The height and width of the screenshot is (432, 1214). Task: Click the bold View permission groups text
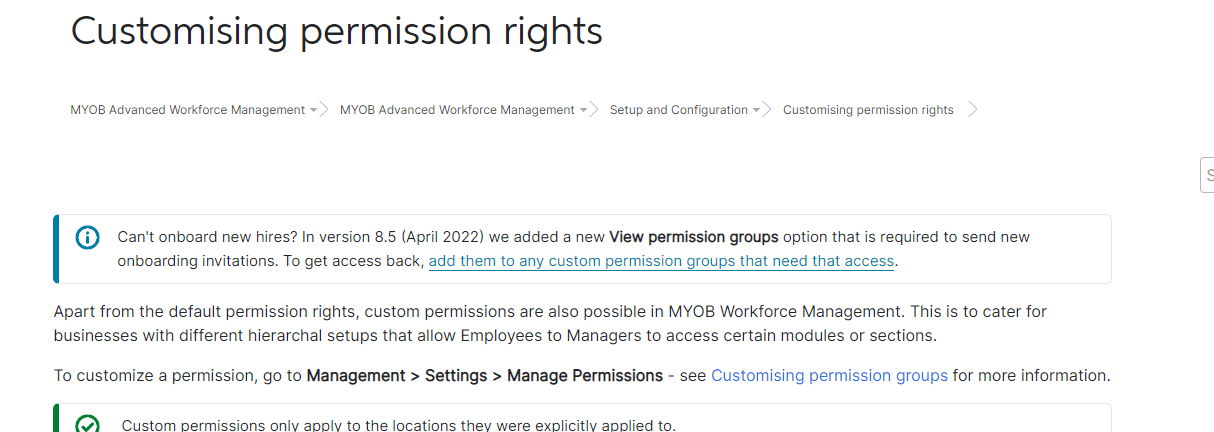click(694, 237)
